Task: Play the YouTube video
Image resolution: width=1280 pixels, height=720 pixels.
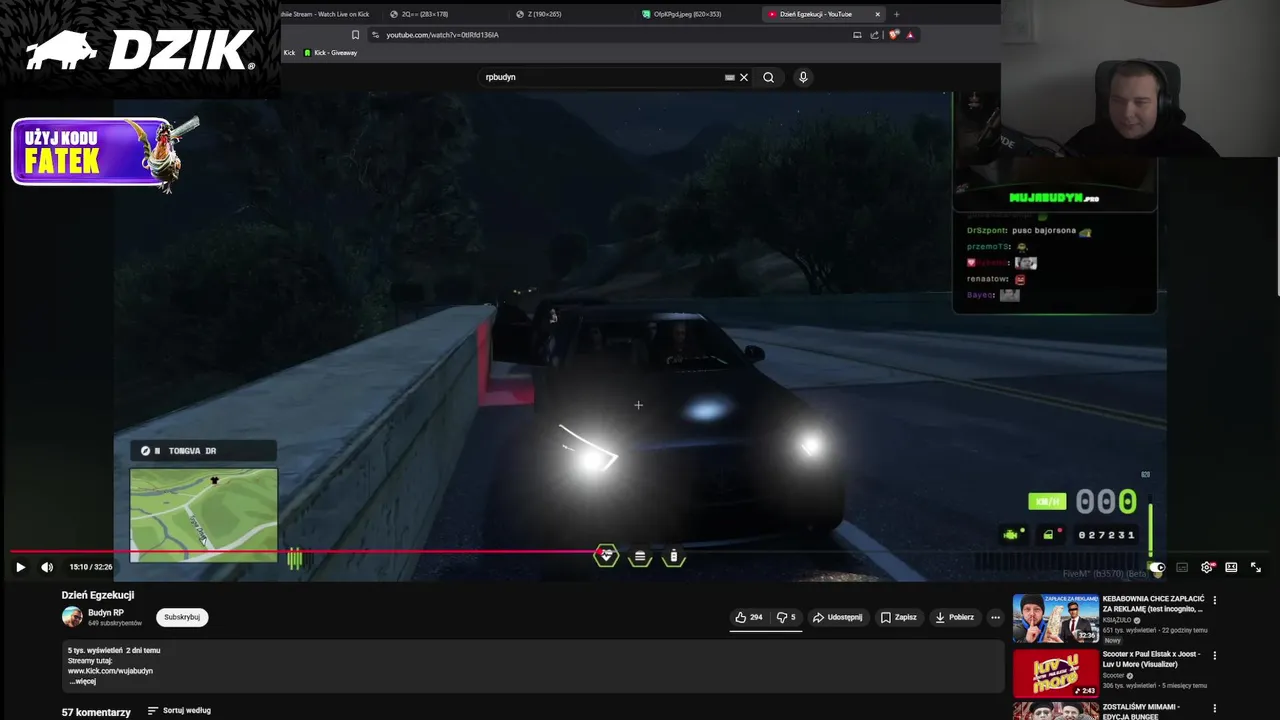Action: point(20,567)
